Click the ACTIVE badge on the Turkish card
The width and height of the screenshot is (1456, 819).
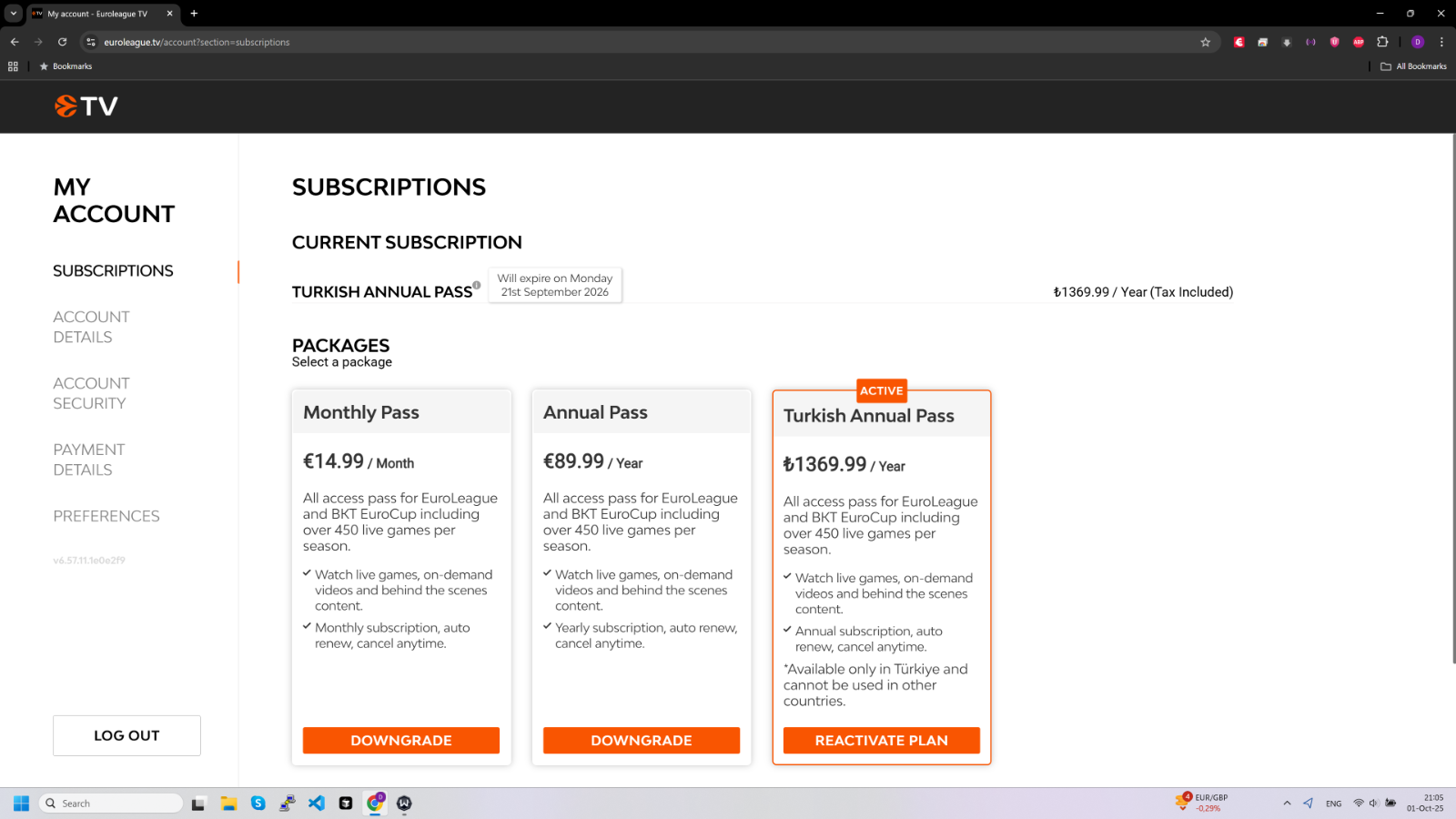click(882, 390)
